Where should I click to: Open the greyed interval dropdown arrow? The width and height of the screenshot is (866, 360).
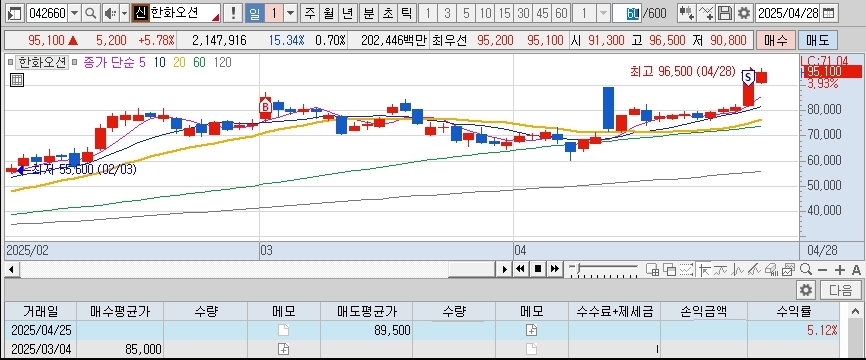click(x=603, y=13)
